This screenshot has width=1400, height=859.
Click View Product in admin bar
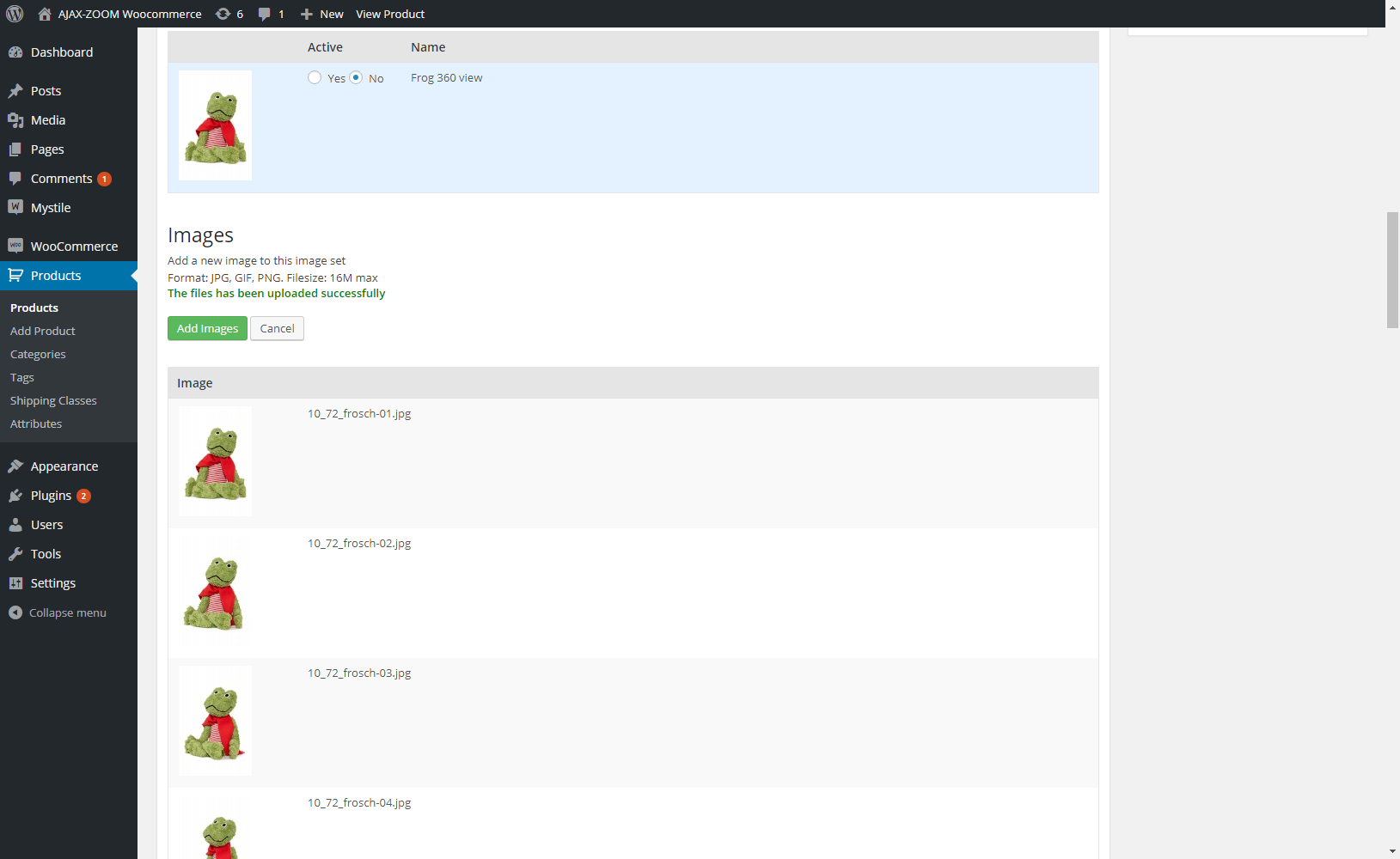390,14
